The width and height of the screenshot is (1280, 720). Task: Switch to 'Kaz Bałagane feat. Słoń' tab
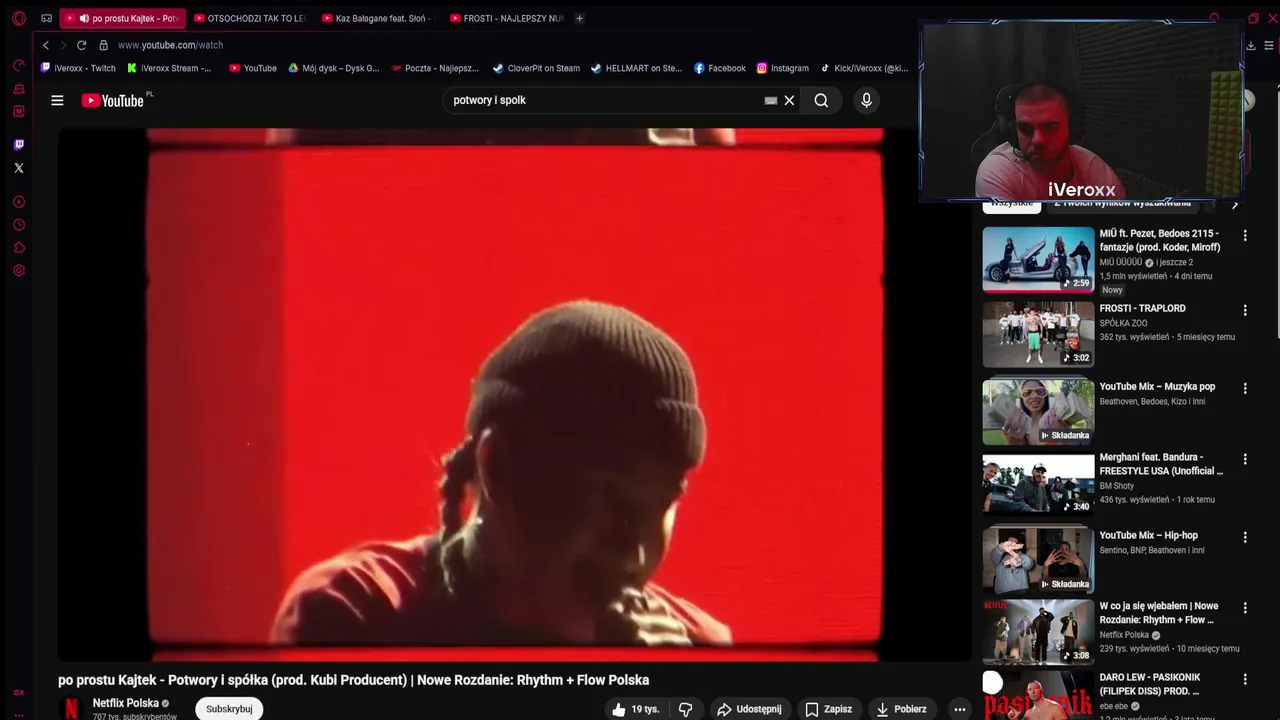click(x=379, y=18)
